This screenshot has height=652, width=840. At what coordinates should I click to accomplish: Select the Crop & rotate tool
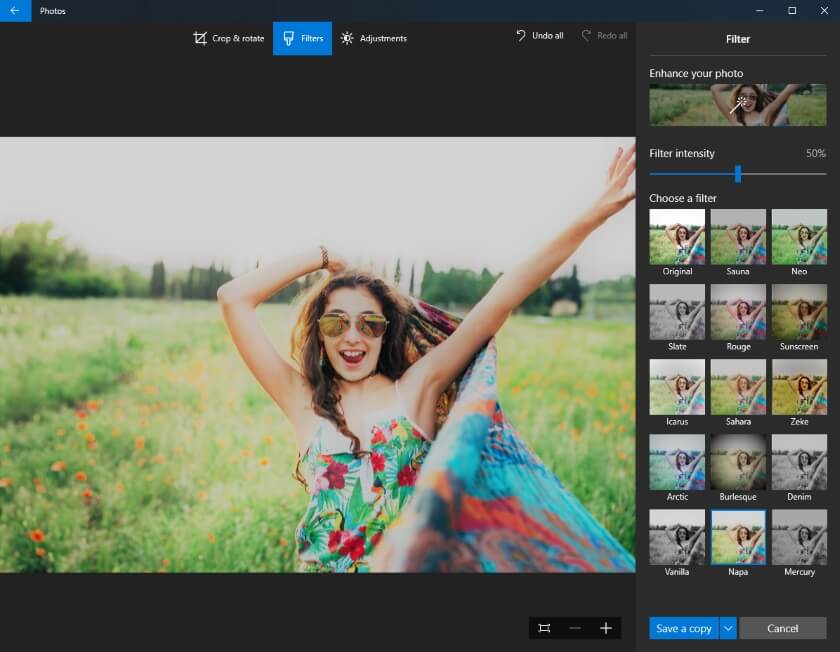coord(228,38)
